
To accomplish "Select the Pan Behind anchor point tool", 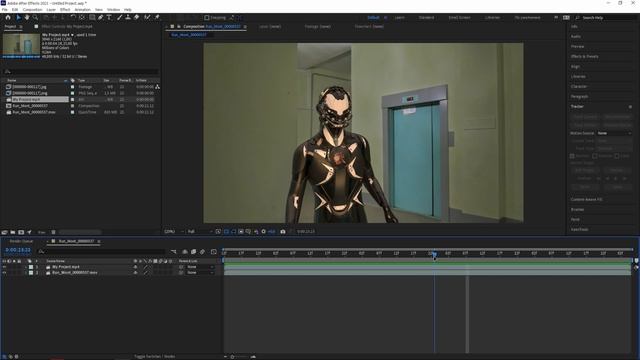I will 82,18.
